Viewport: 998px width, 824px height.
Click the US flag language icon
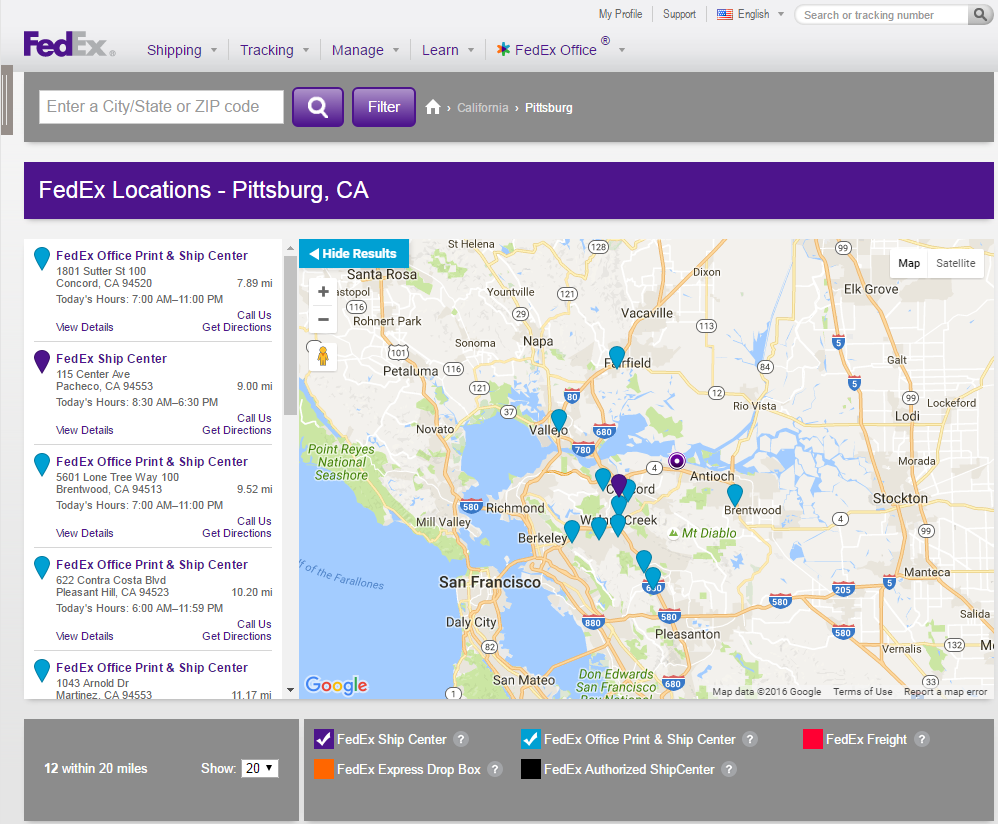[724, 14]
